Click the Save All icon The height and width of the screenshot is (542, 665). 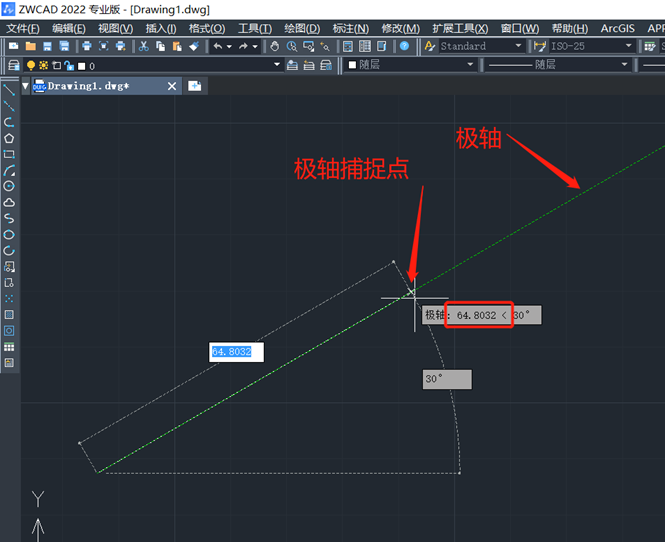tap(64, 46)
